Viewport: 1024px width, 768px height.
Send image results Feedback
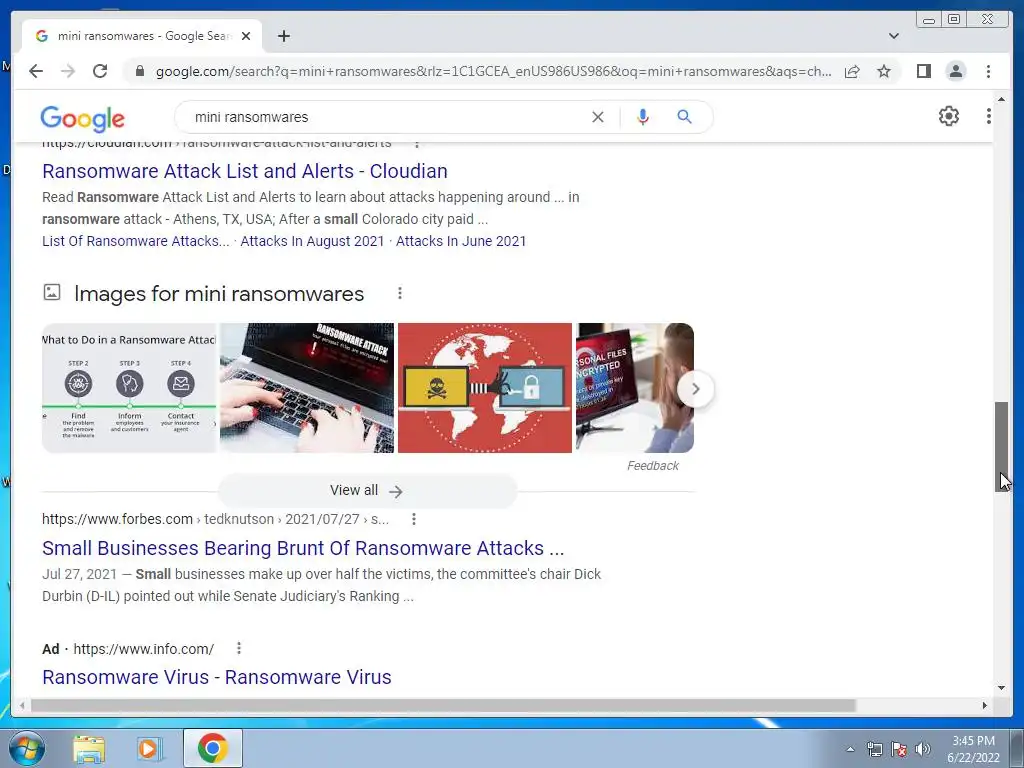point(652,466)
